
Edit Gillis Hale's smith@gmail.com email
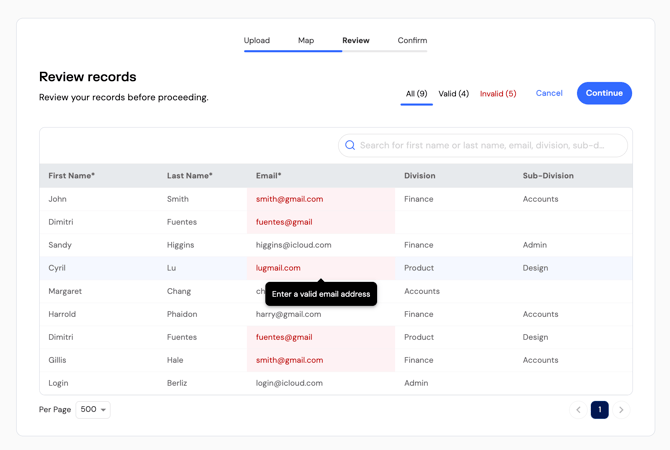pos(321,360)
